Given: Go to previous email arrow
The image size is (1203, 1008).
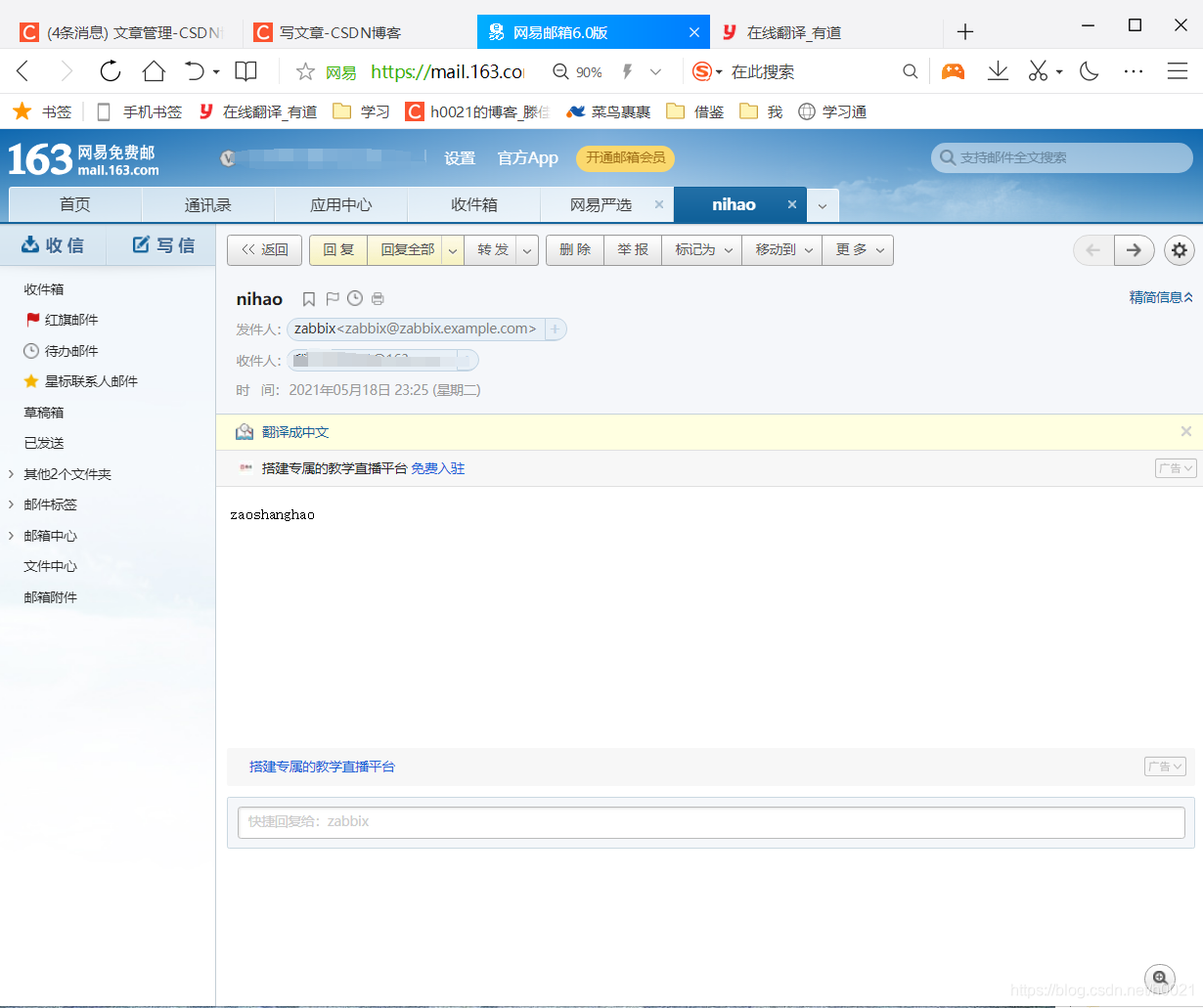Looking at the screenshot, I should (x=1093, y=250).
